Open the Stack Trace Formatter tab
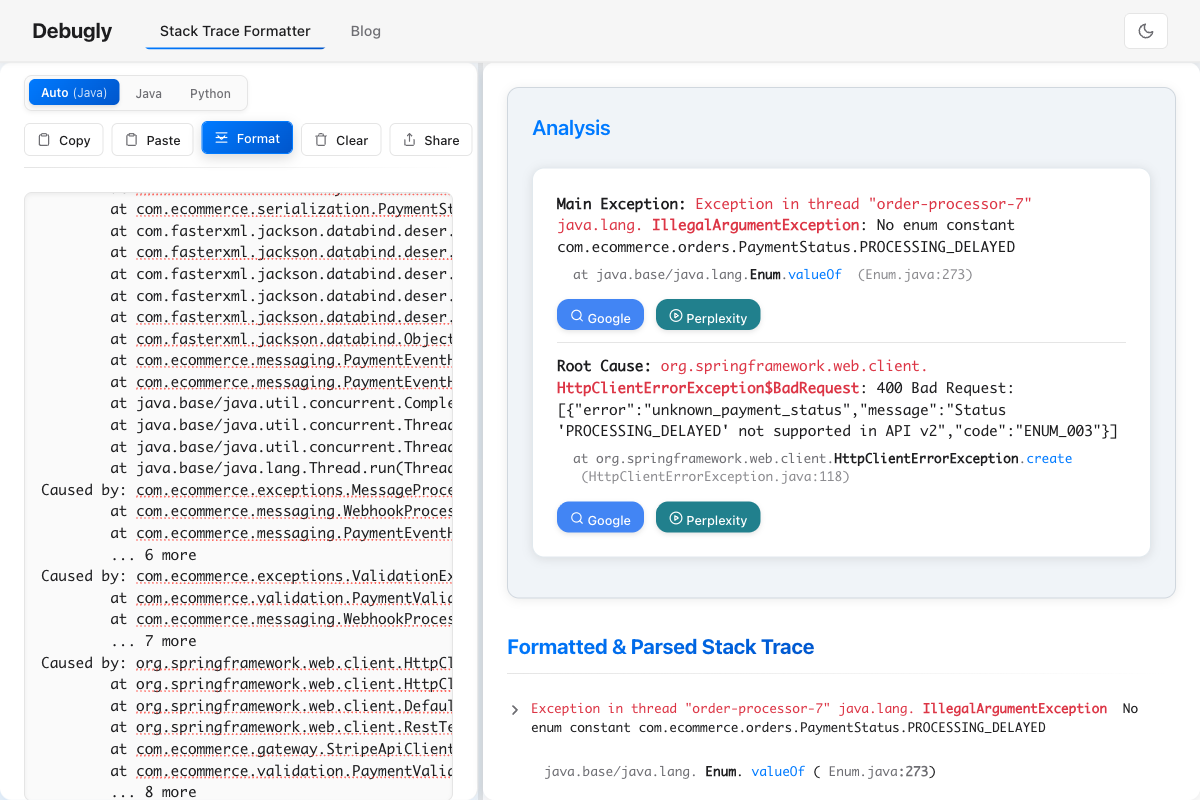The image size is (1200, 800). [235, 31]
